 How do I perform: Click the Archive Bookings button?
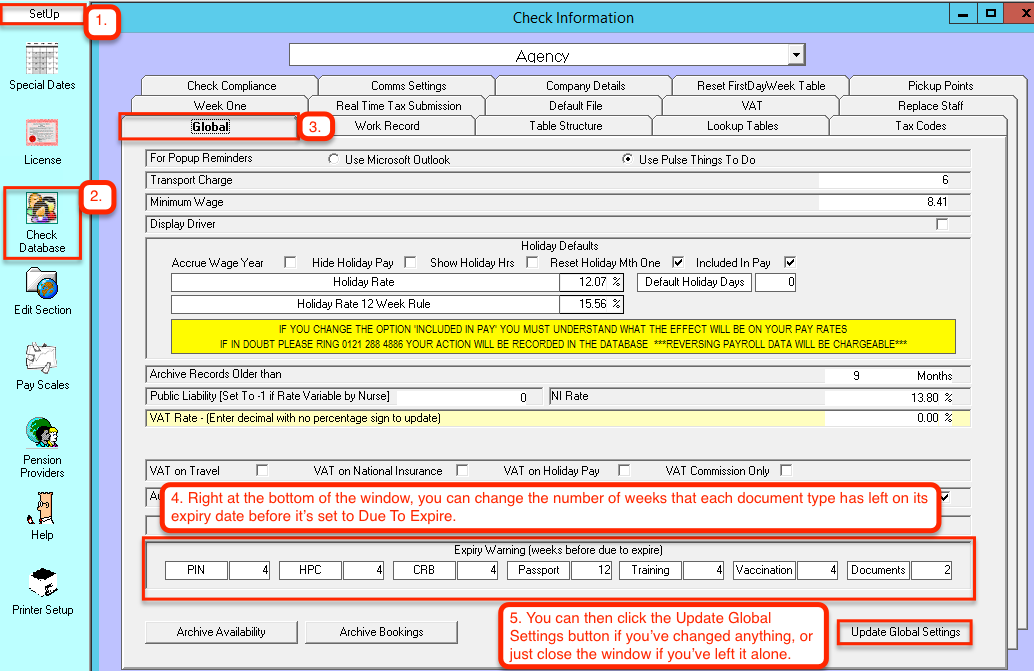pos(381,632)
